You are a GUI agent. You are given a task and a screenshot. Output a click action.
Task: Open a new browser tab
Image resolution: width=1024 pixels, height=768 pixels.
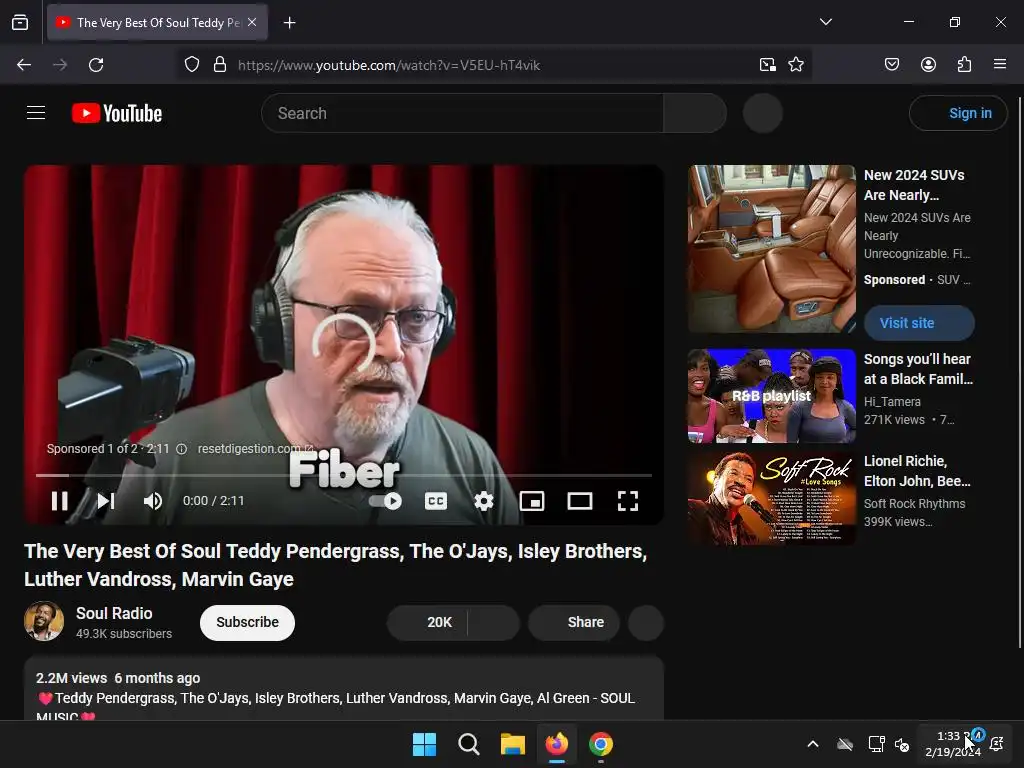pos(289,23)
